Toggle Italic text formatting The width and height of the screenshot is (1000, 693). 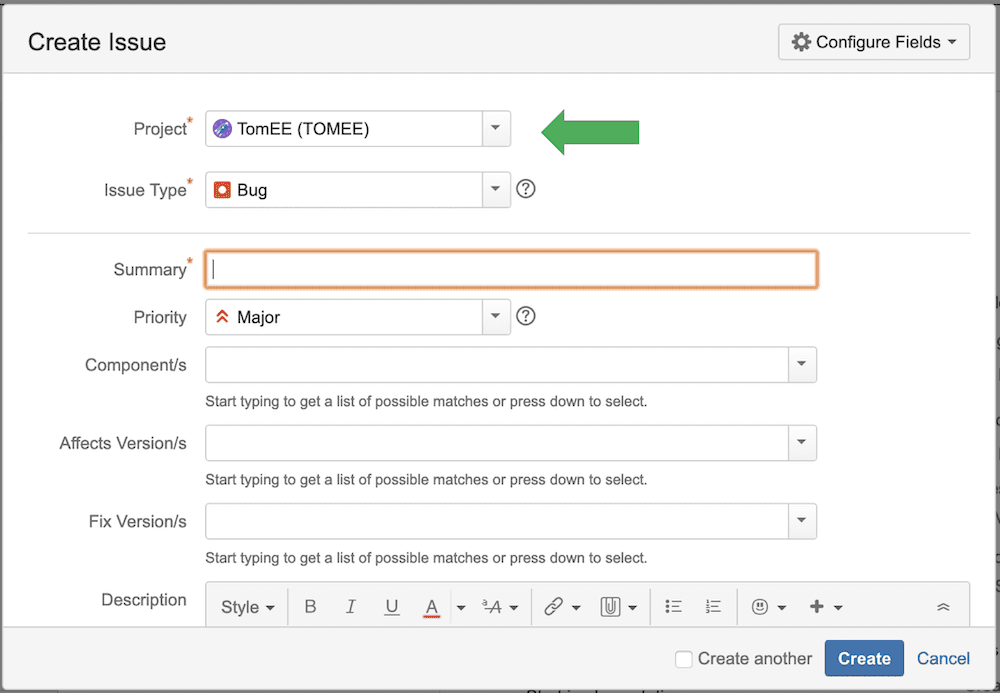(351, 607)
